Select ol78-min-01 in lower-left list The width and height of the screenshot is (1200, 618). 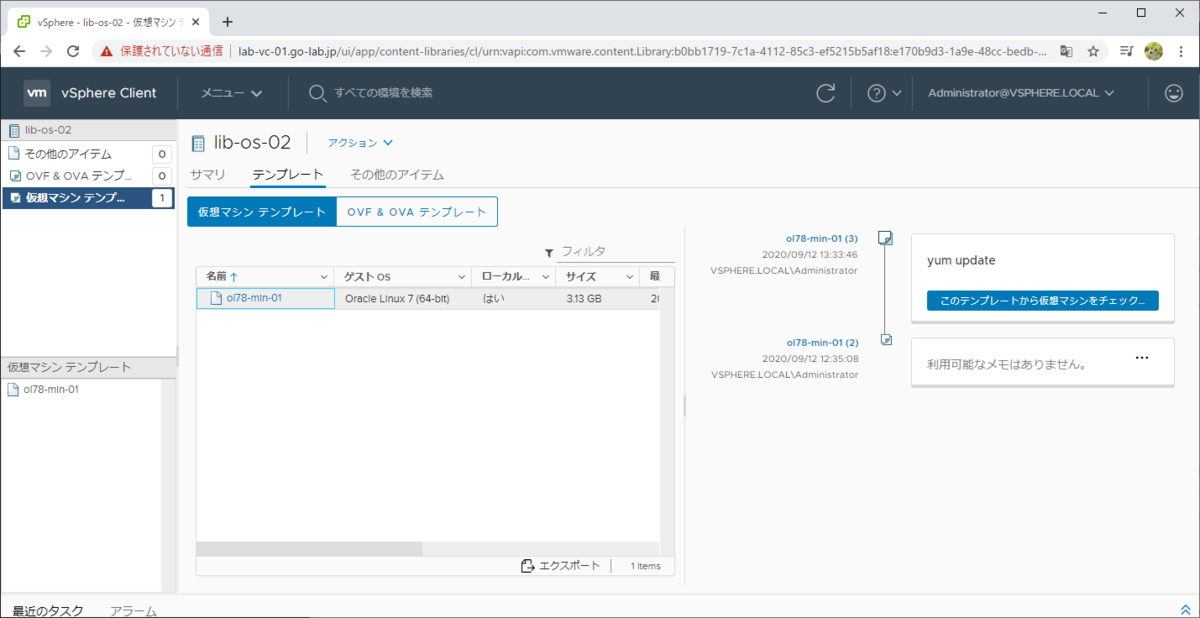click(50, 389)
